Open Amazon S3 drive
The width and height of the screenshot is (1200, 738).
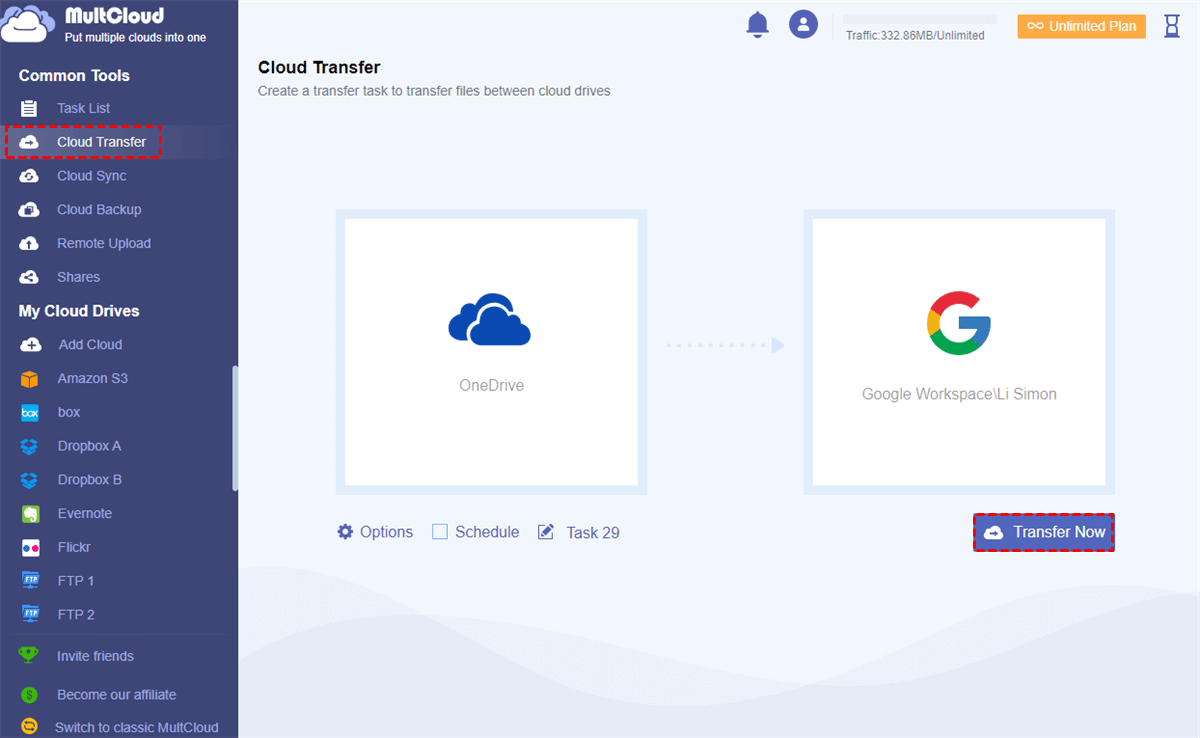click(x=92, y=379)
